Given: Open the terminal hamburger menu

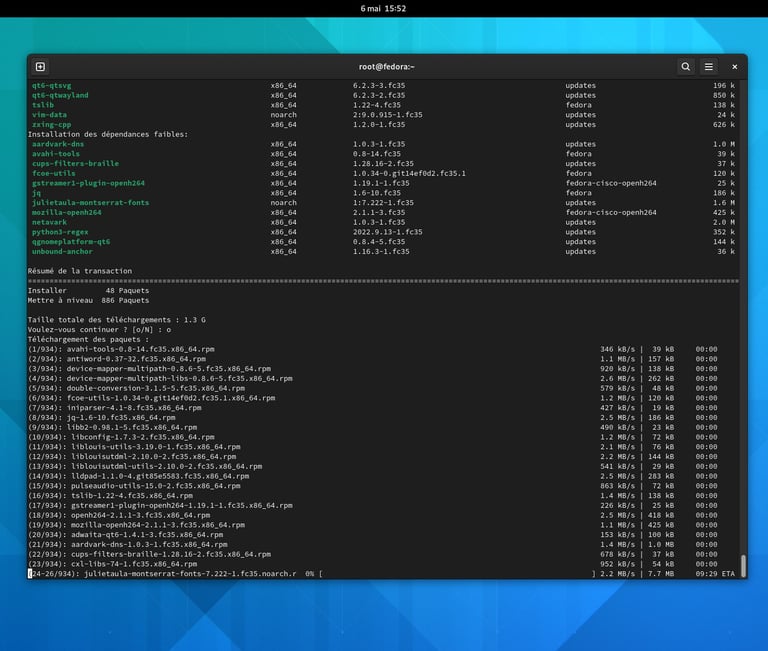Looking at the screenshot, I should tap(709, 67).
